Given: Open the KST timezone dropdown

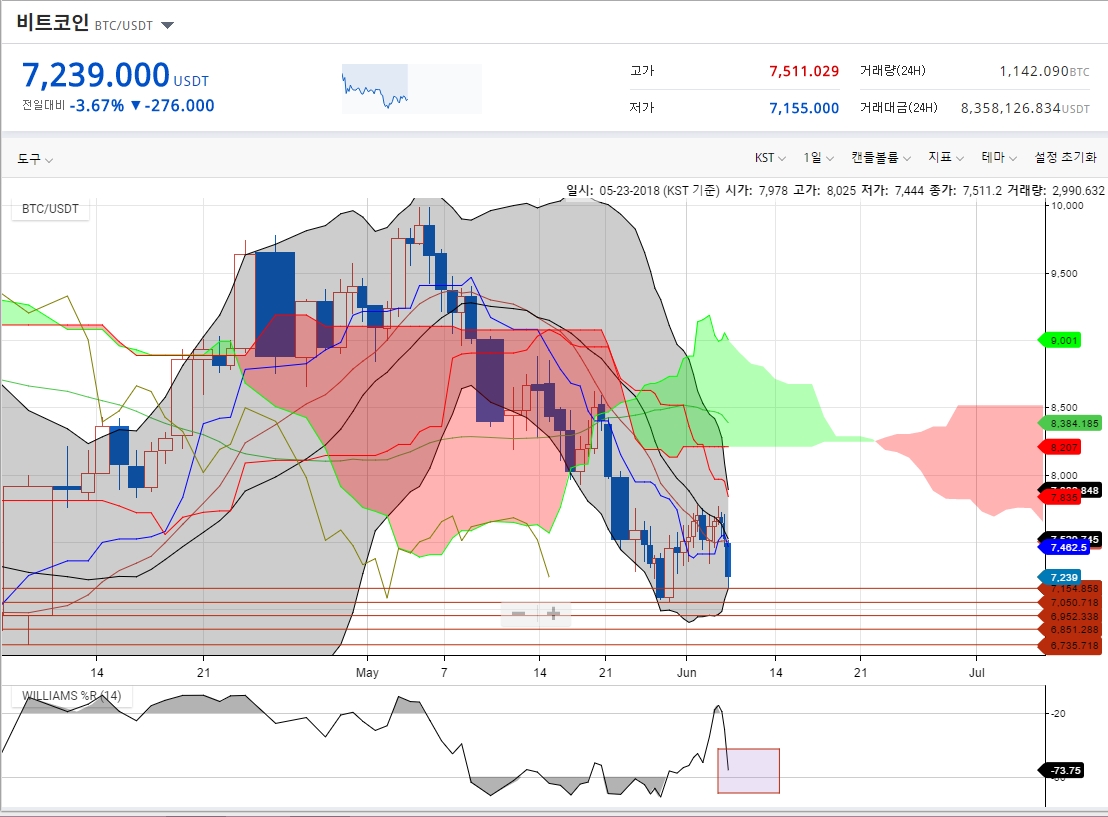Looking at the screenshot, I should click(x=770, y=158).
